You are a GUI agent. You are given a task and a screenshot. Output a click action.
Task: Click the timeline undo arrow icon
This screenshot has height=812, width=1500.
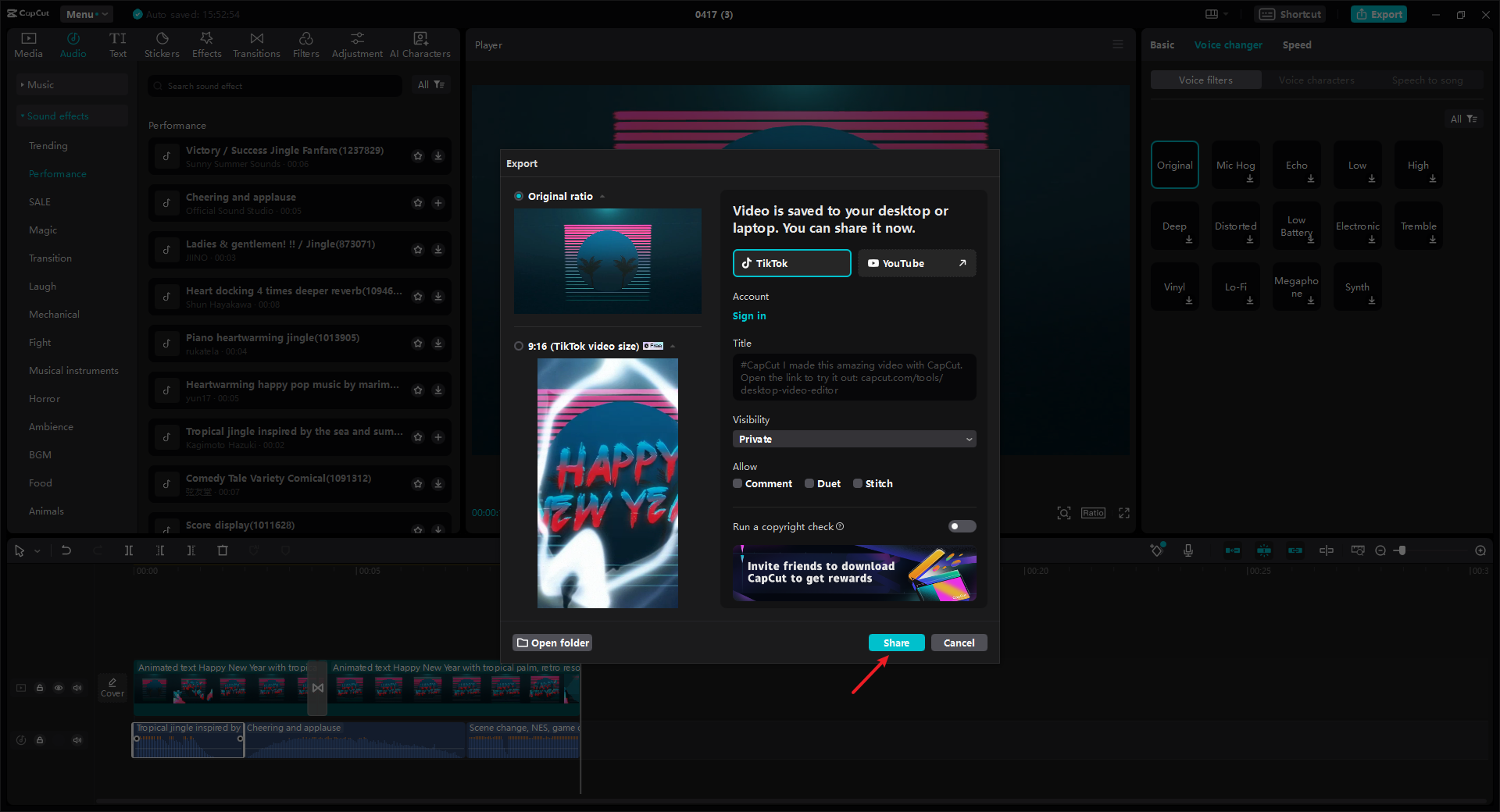click(x=66, y=550)
